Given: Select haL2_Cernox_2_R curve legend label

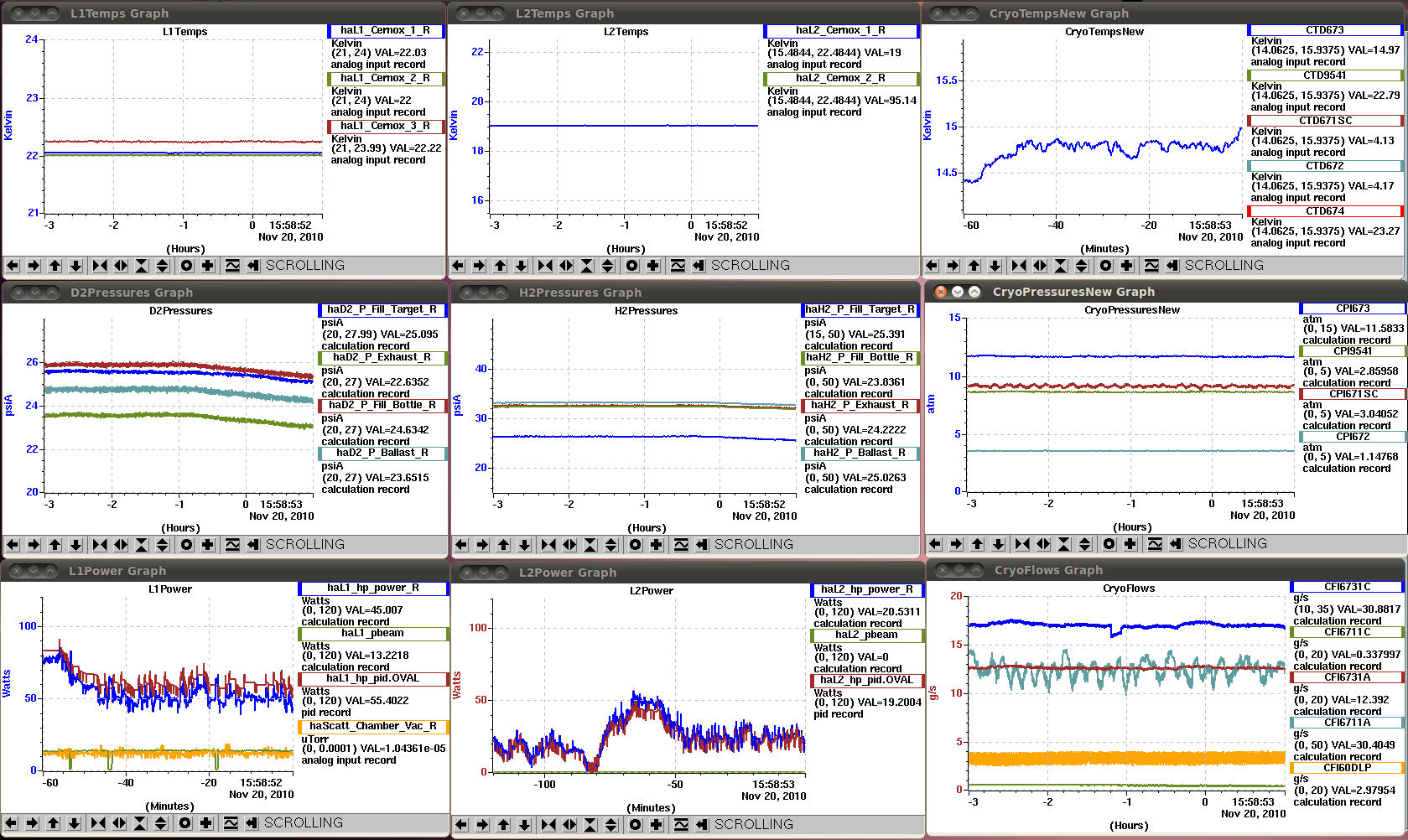Looking at the screenshot, I should point(841,79).
